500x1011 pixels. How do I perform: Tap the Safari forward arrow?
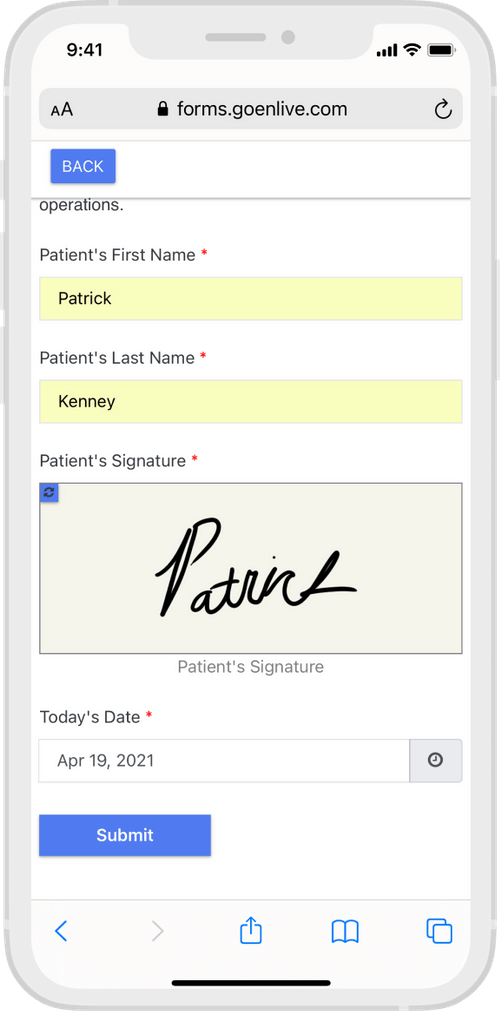point(157,930)
